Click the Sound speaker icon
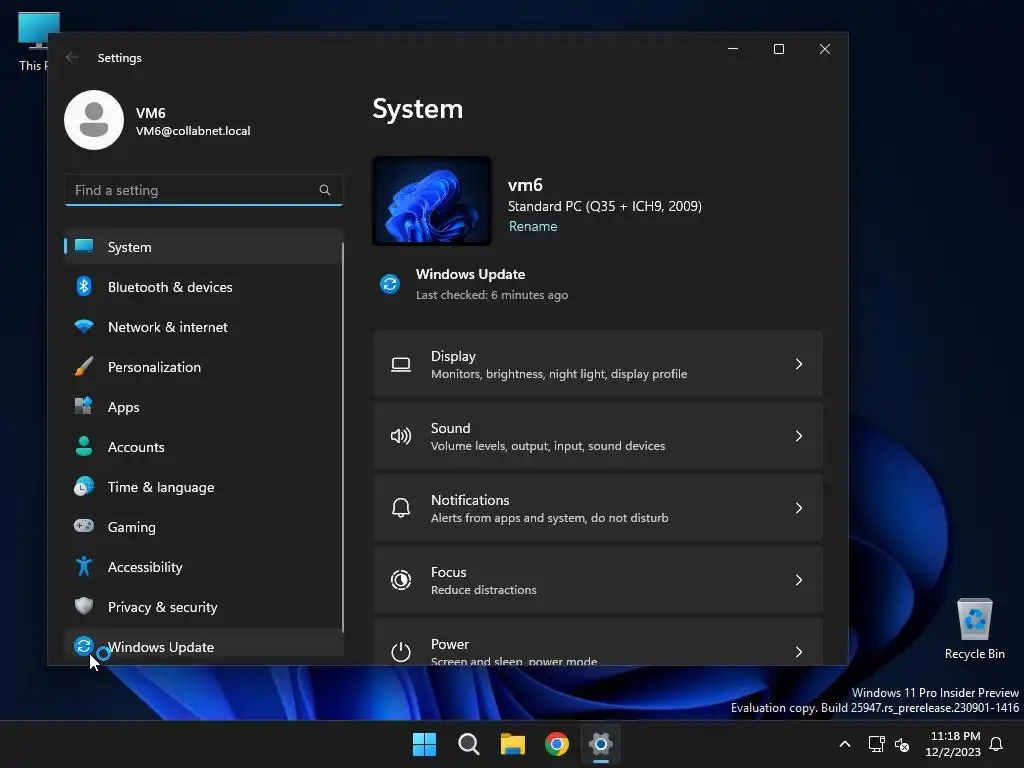1024x768 pixels. pos(401,436)
